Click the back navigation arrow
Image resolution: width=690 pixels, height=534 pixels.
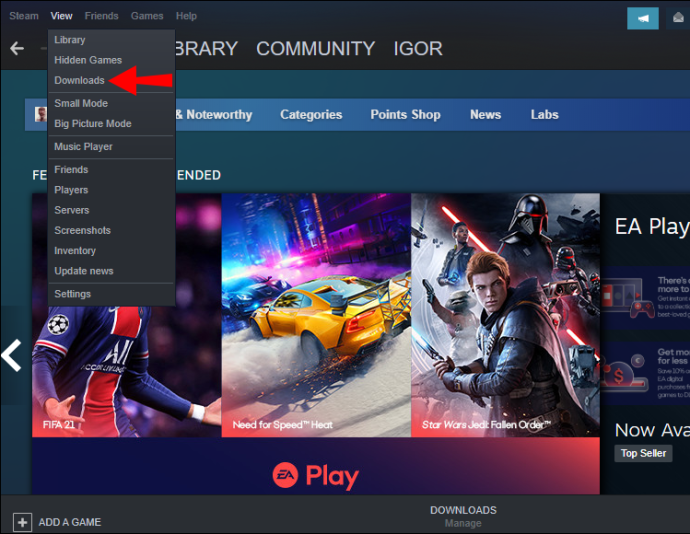[17, 48]
